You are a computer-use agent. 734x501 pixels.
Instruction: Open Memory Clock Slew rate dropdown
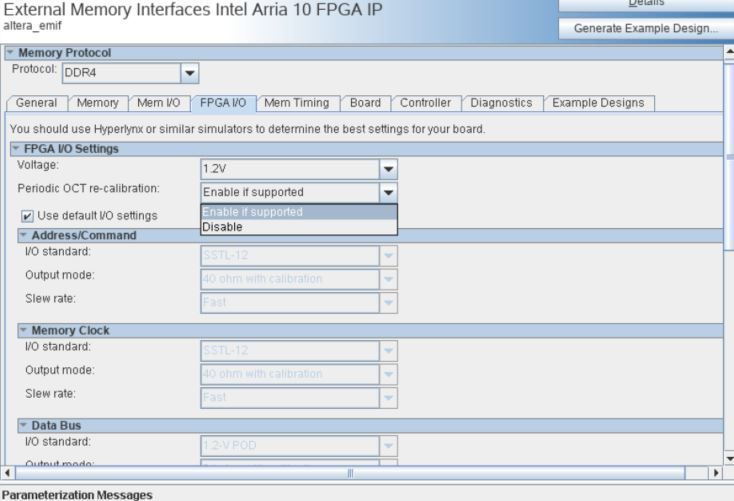299,398
